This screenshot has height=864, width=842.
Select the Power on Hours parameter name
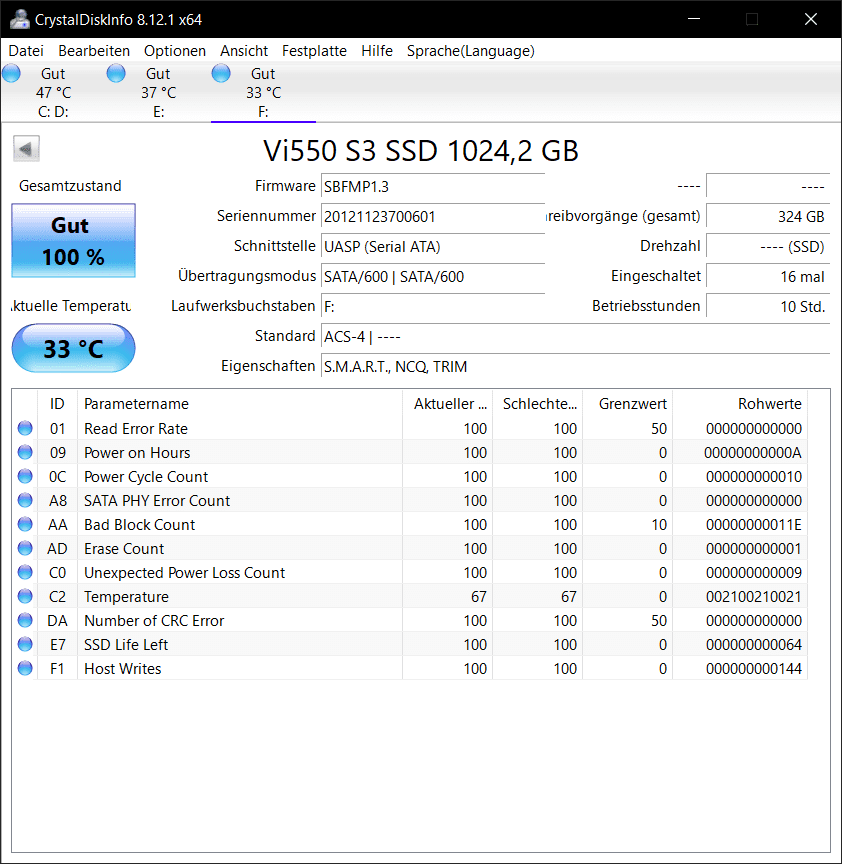pos(137,453)
